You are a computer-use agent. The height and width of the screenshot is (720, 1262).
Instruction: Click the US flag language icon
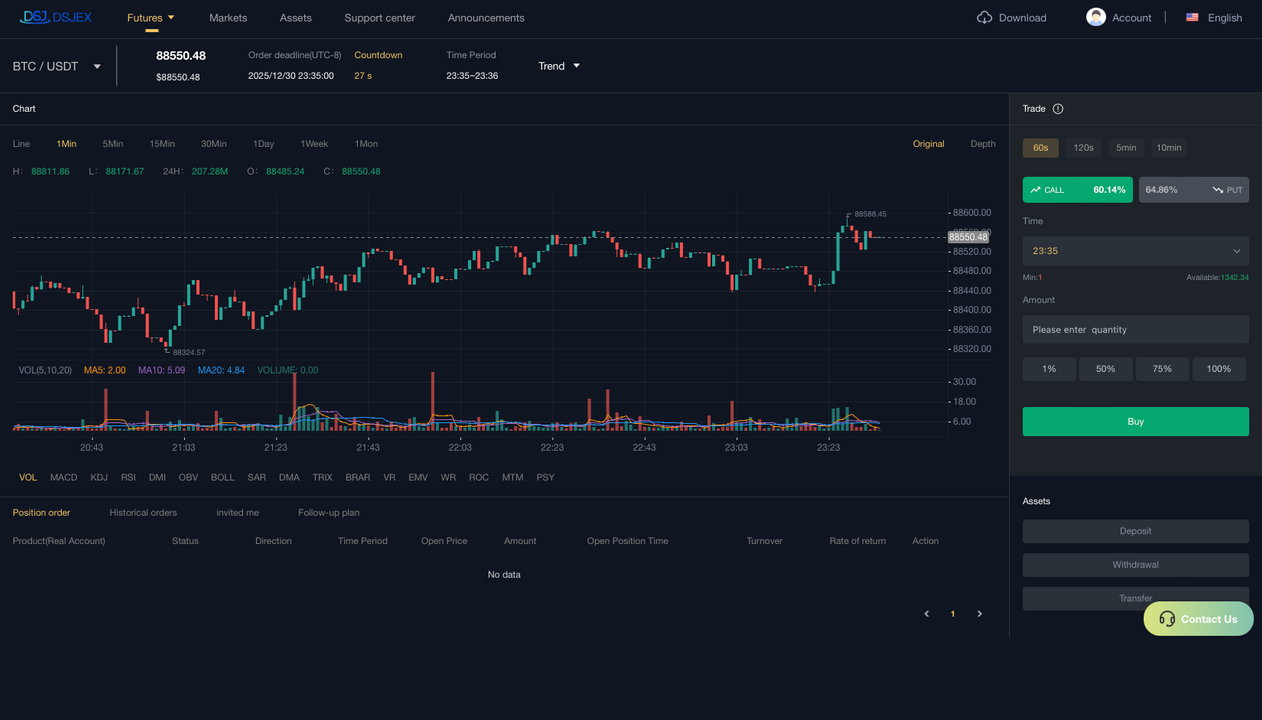pos(1192,18)
